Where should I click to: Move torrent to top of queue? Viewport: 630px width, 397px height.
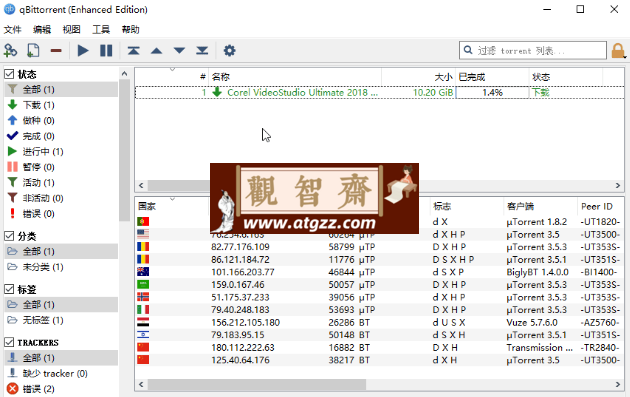tap(133, 51)
